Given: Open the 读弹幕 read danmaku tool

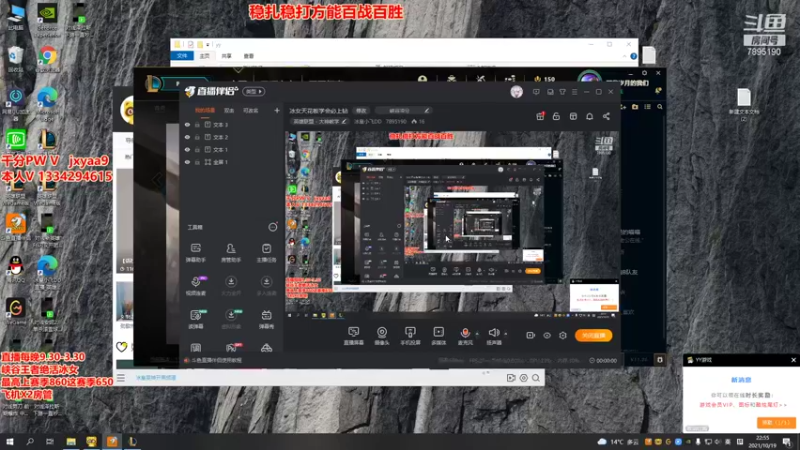Looking at the screenshot, I should 195,319.
